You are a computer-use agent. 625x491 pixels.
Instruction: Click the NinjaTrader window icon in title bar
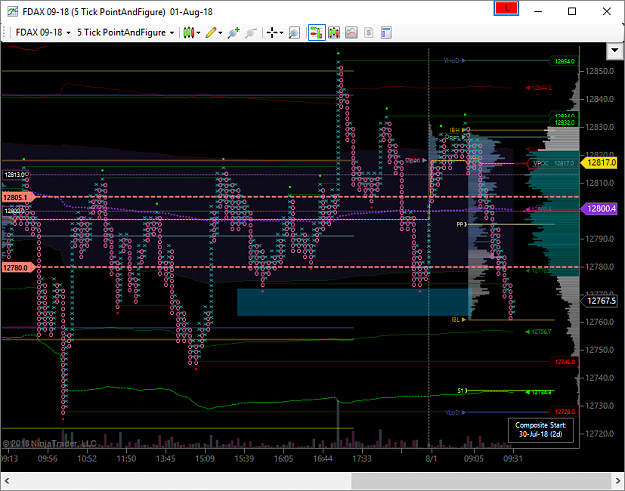tap(12, 12)
